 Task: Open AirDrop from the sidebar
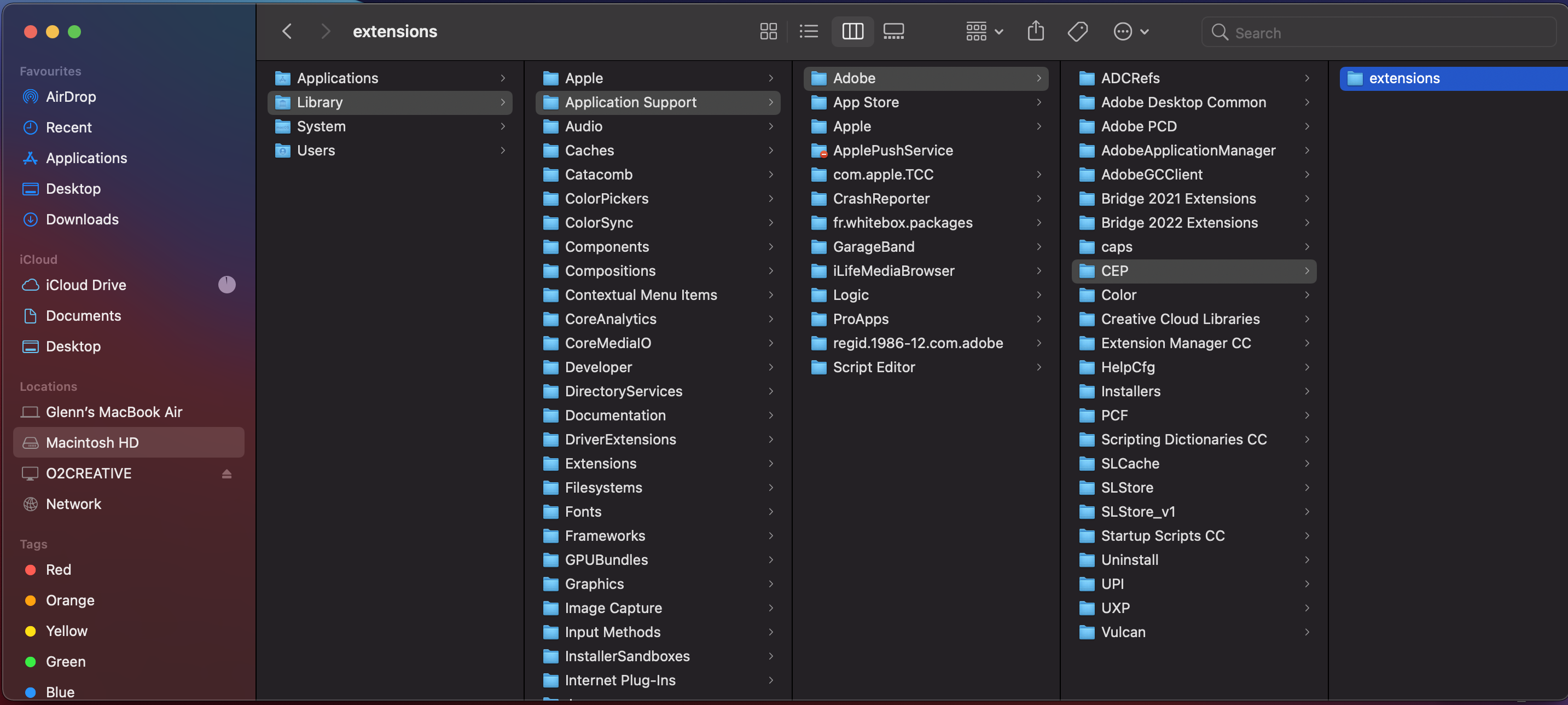71,97
